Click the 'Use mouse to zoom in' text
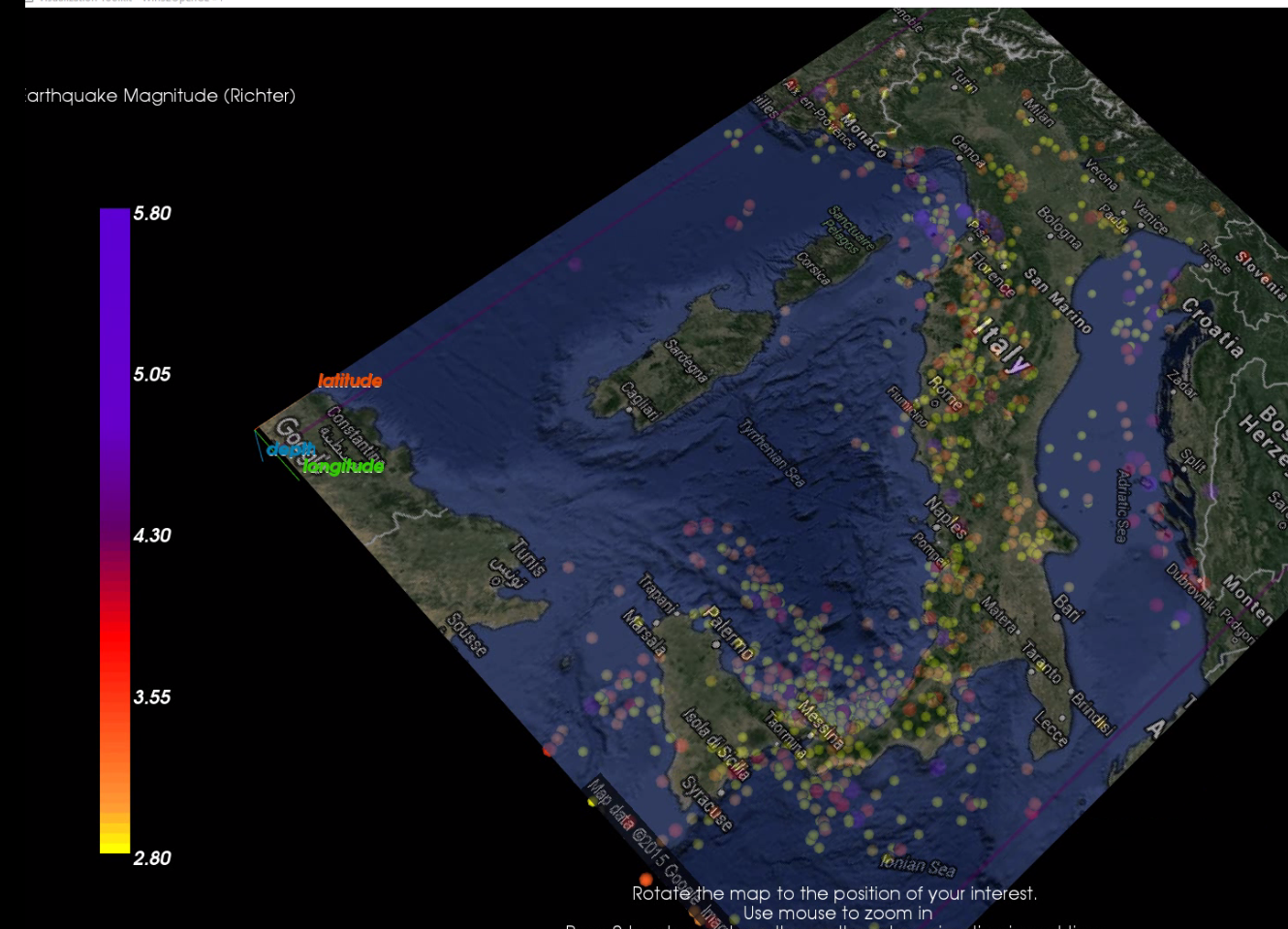 click(837, 913)
